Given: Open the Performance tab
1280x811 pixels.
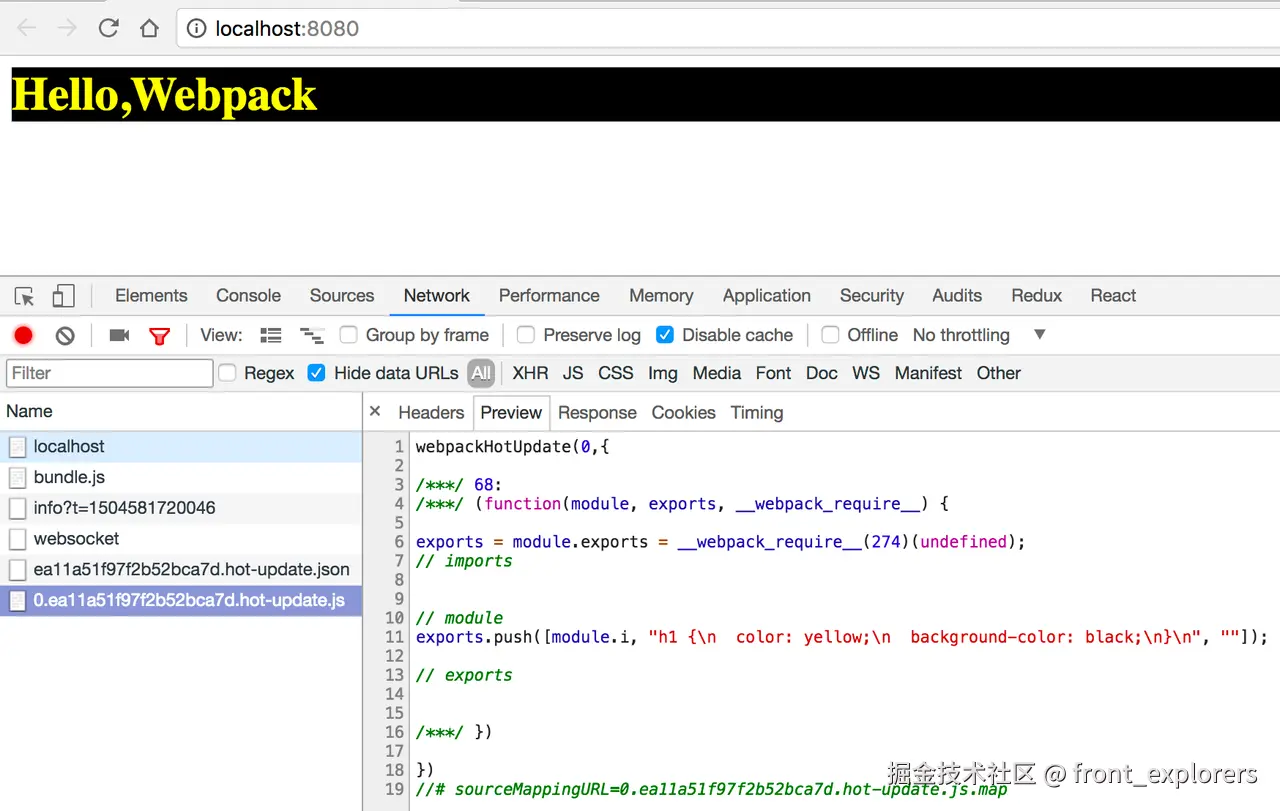Looking at the screenshot, I should 549,295.
